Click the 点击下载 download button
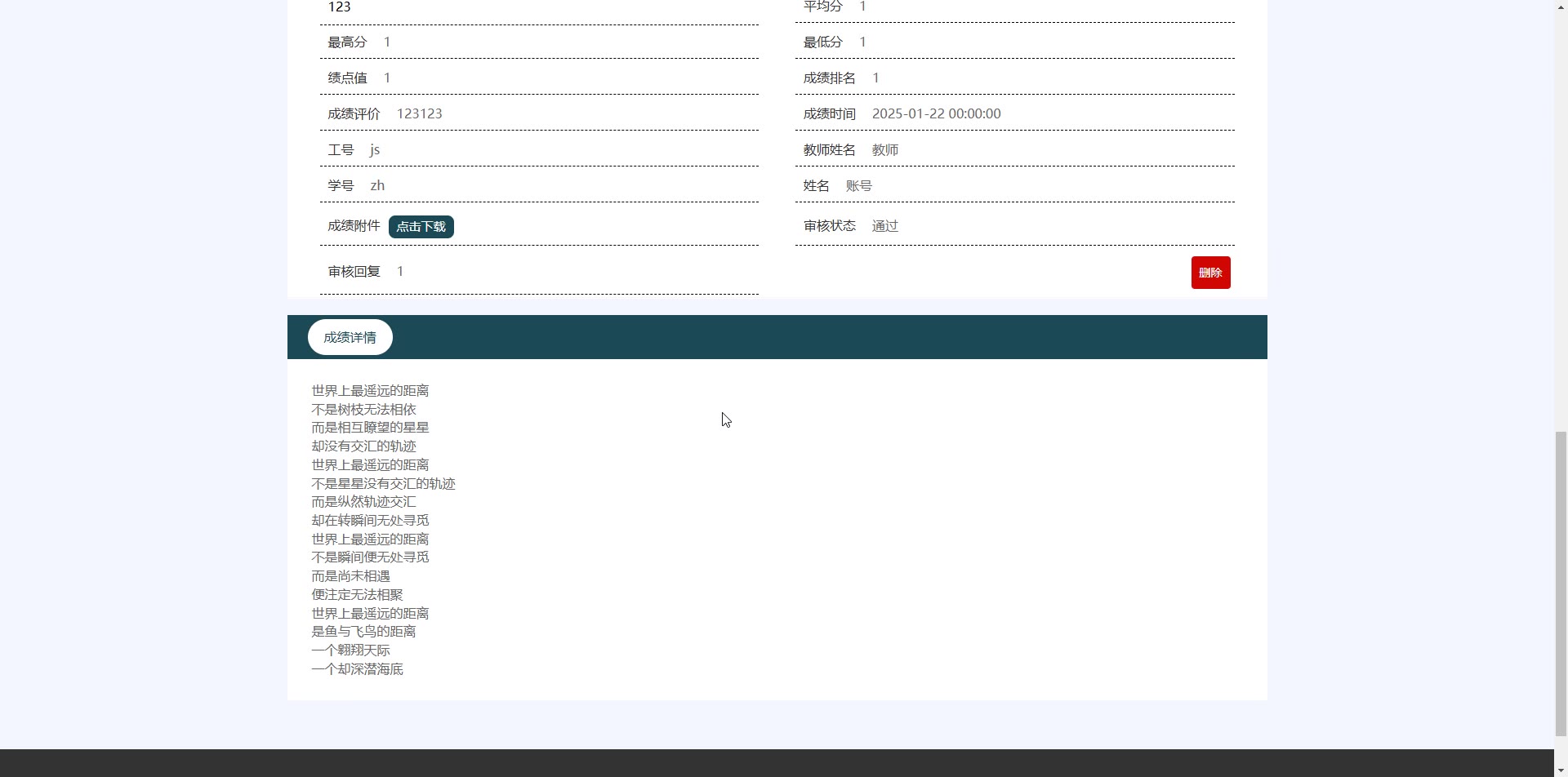Image resolution: width=1568 pixels, height=777 pixels. [x=421, y=227]
